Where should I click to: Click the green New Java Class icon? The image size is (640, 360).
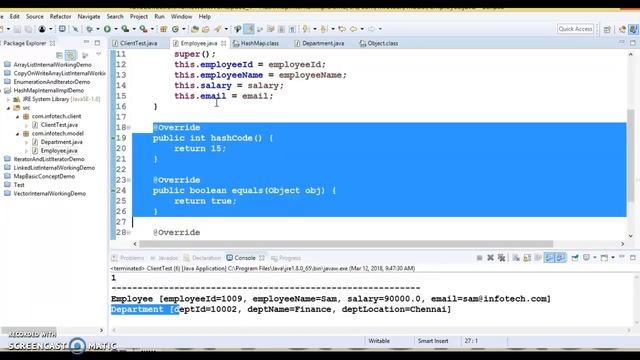pos(176,29)
